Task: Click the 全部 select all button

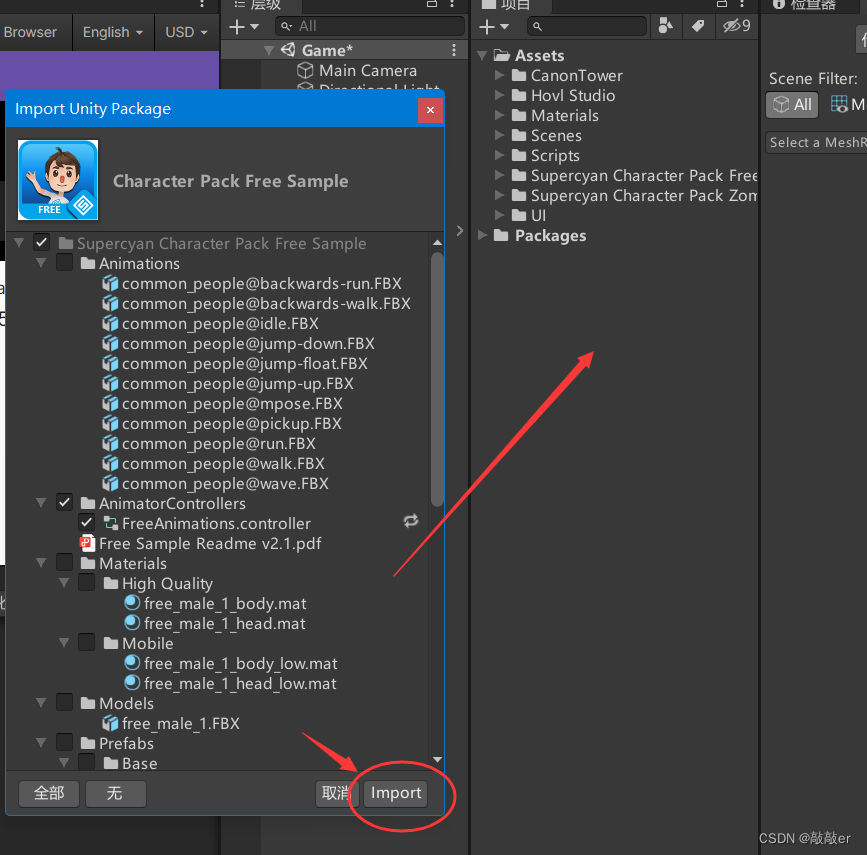Action: pyautogui.click(x=49, y=793)
